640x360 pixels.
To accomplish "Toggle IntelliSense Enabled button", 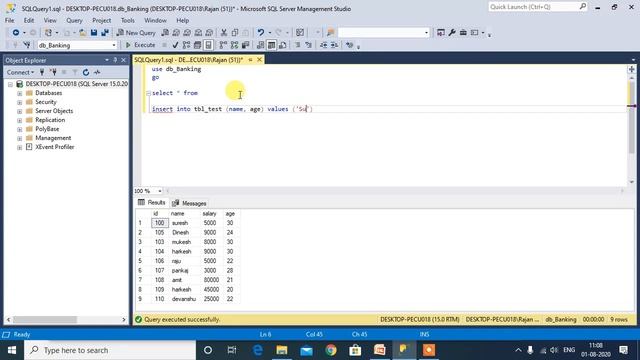I will click(x=208, y=45).
